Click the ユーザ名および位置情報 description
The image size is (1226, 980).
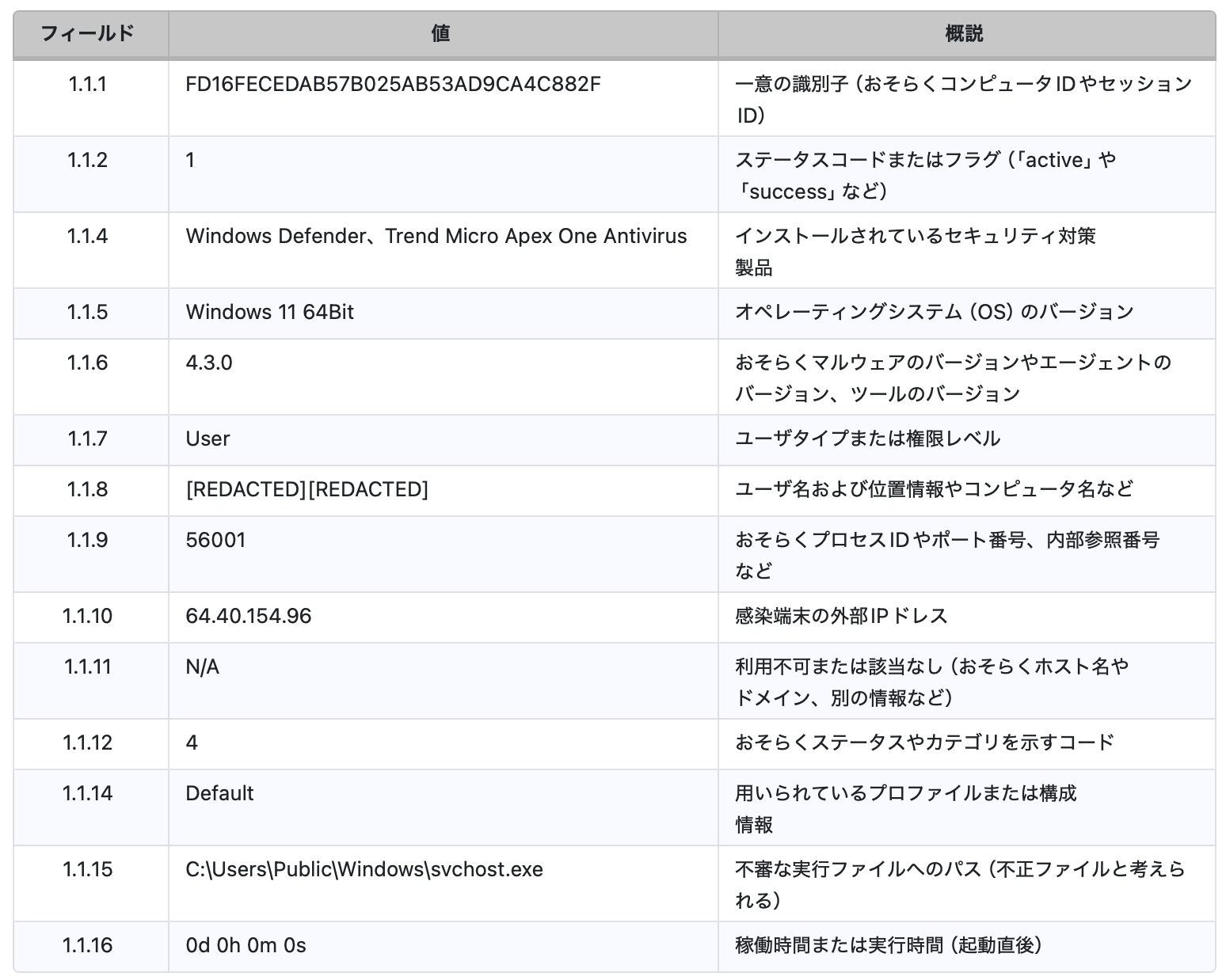tap(935, 489)
